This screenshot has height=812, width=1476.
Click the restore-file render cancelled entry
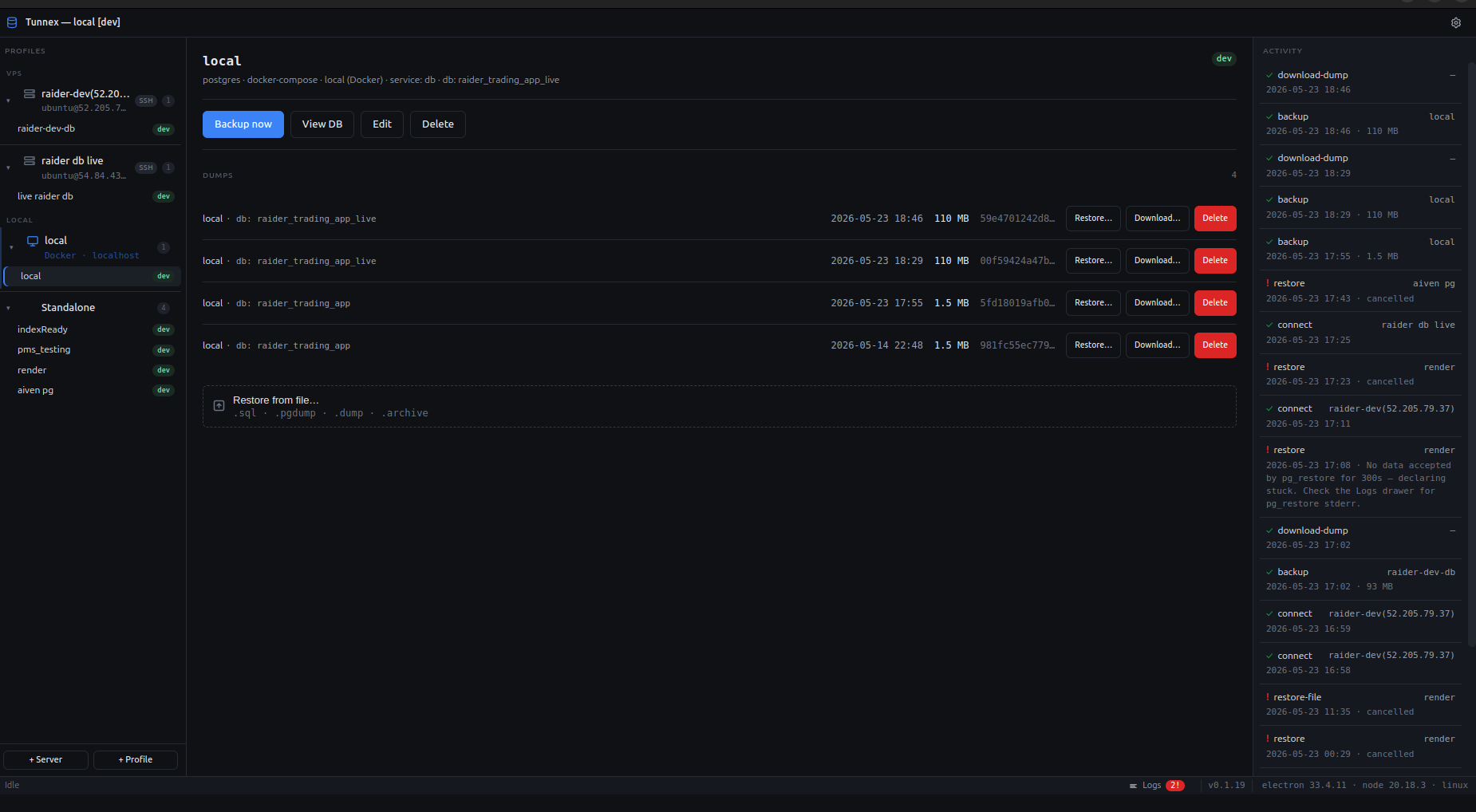click(1360, 705)
